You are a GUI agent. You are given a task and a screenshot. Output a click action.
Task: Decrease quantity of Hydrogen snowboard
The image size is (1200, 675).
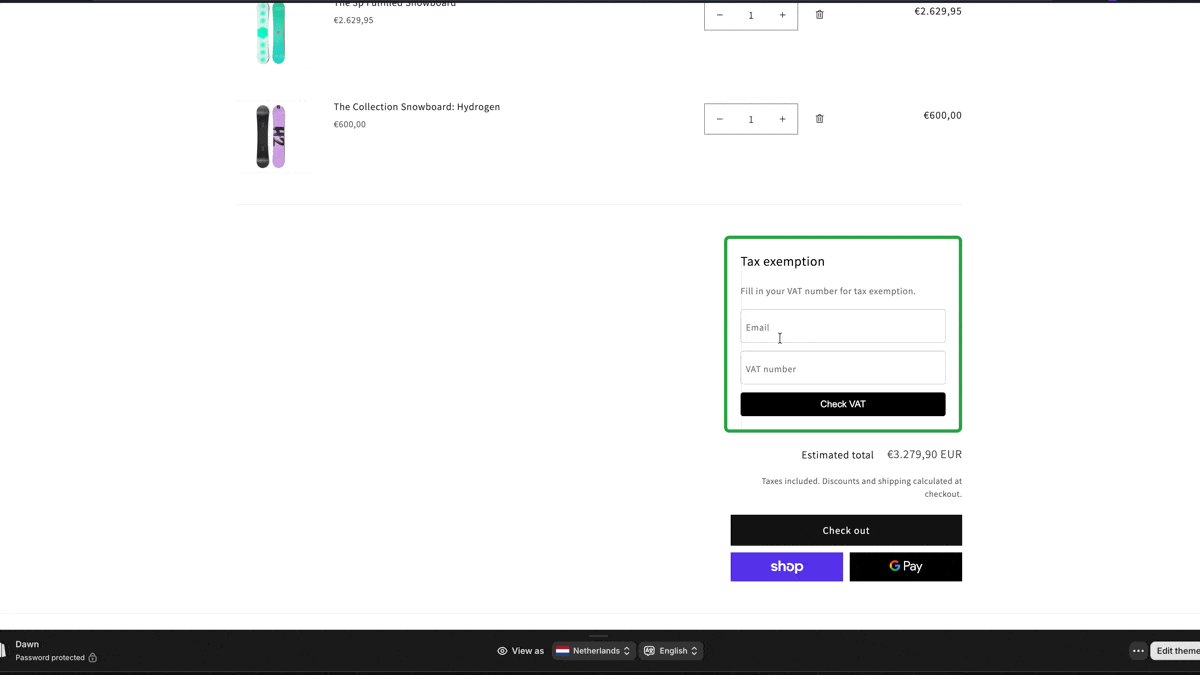(720, 119)
